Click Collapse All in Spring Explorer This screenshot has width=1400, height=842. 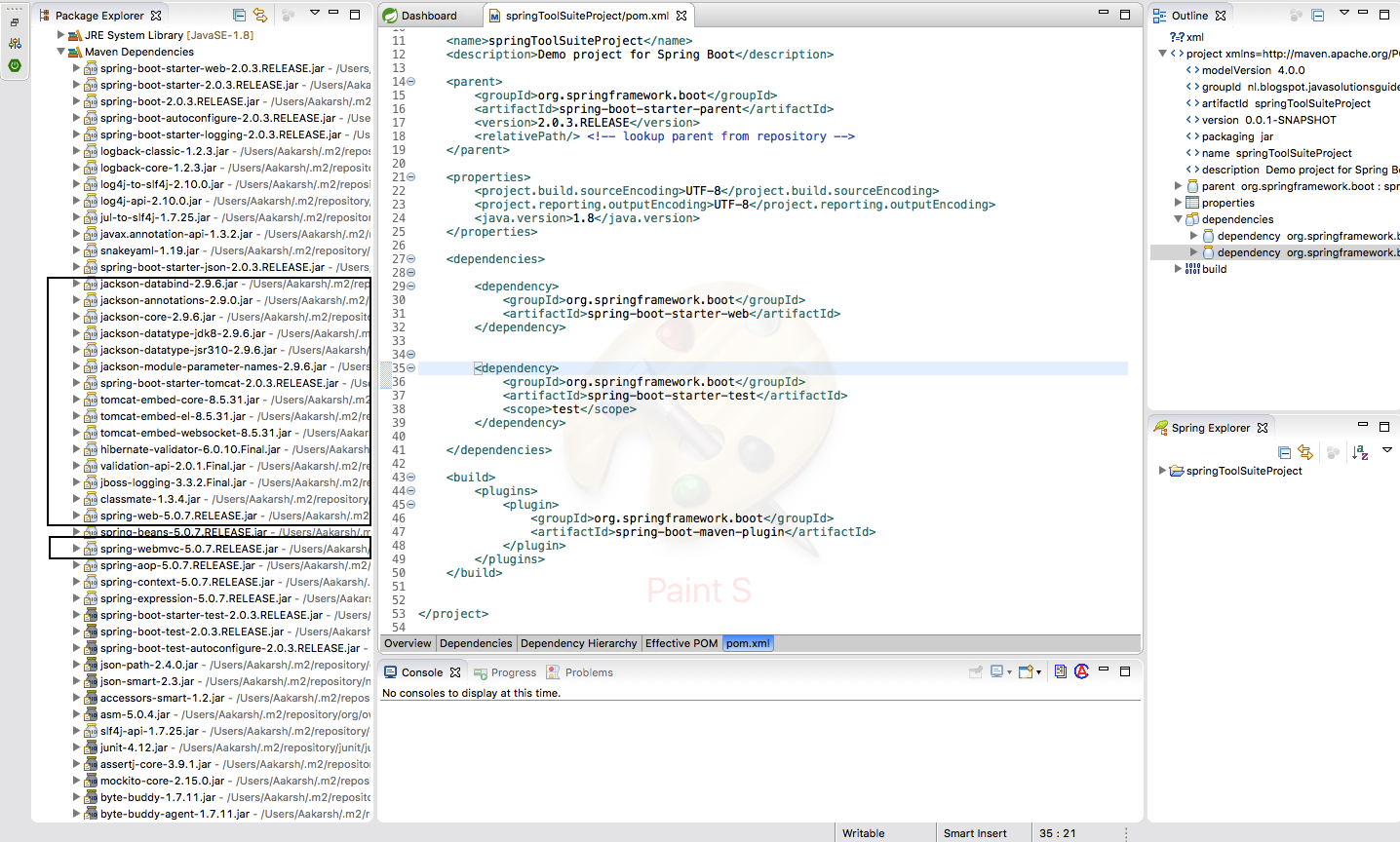click(x=1285, y=452)
